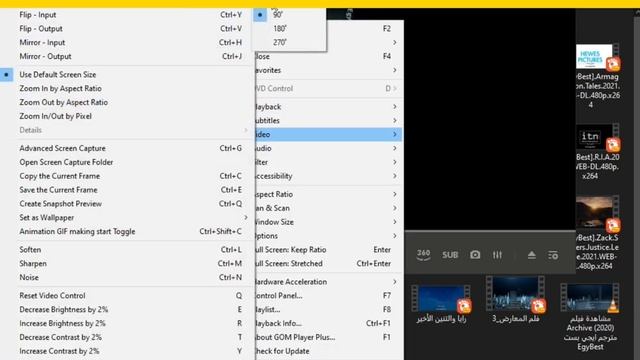This screenshot has width=640, height=360.
Task: Choose Flip - Output menu entry
Action: (x=126, y=29)
